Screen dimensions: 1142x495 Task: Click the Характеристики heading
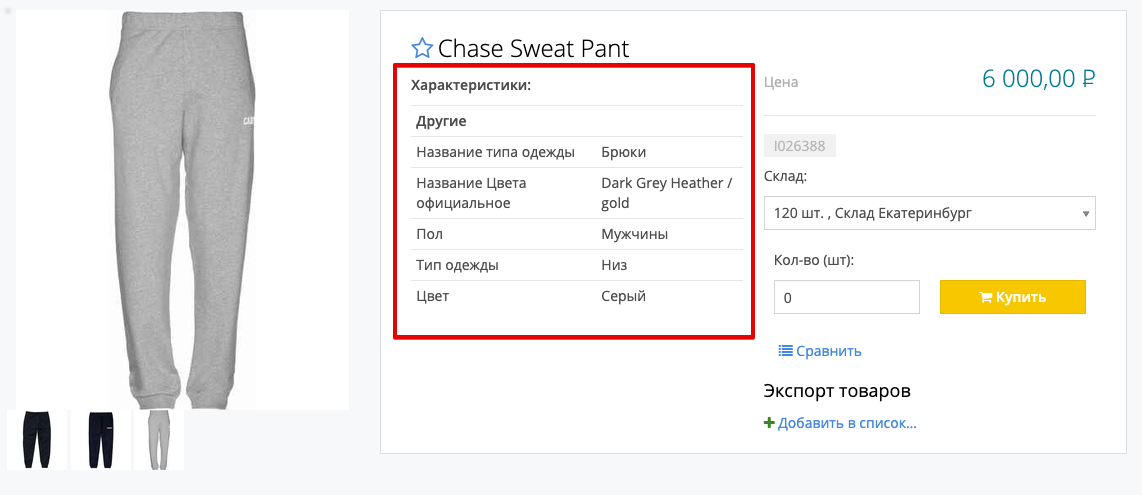470,85
